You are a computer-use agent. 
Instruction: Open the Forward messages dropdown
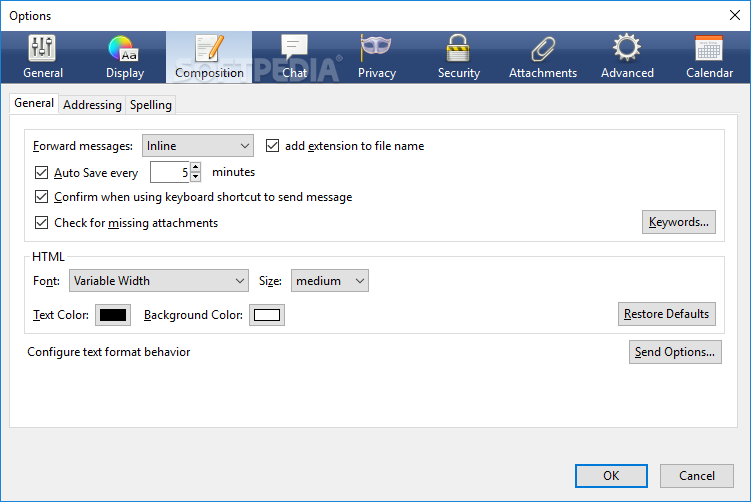[198, 146]
